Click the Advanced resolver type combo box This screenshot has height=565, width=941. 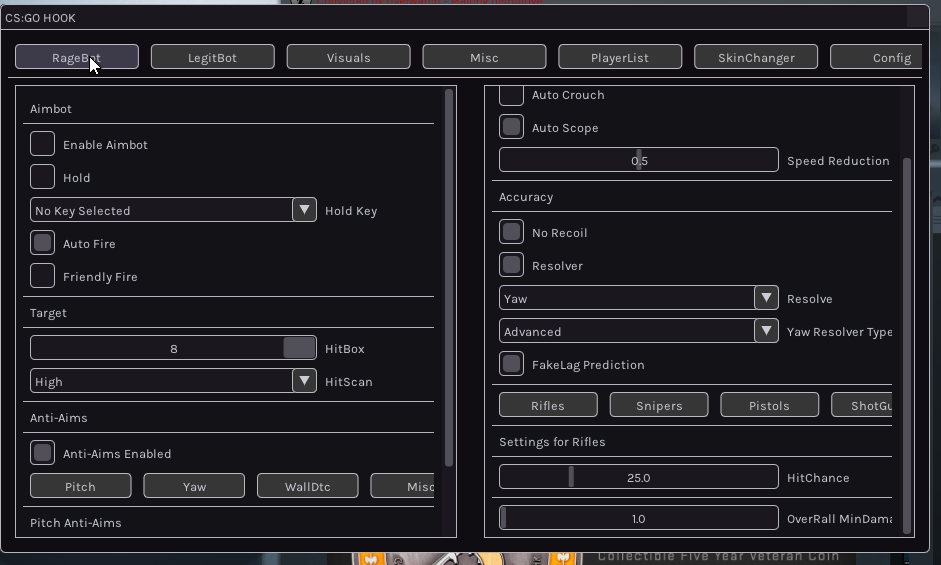(x=639, y=331)
